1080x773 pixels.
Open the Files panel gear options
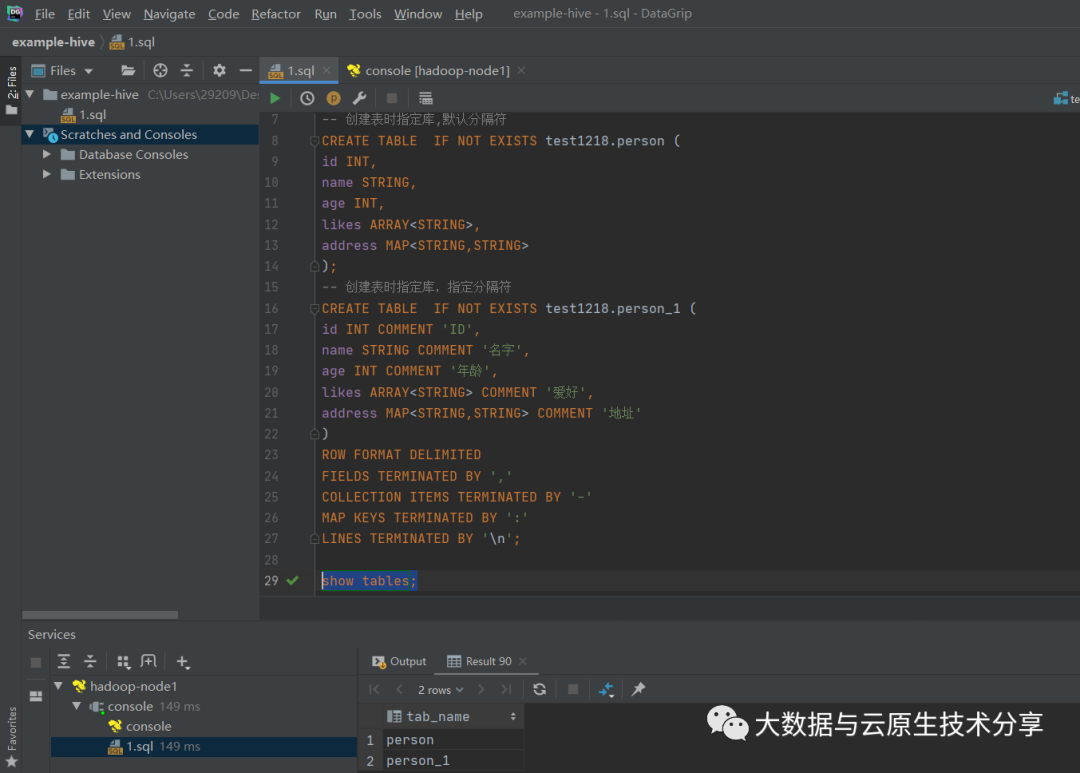point(219,71)
